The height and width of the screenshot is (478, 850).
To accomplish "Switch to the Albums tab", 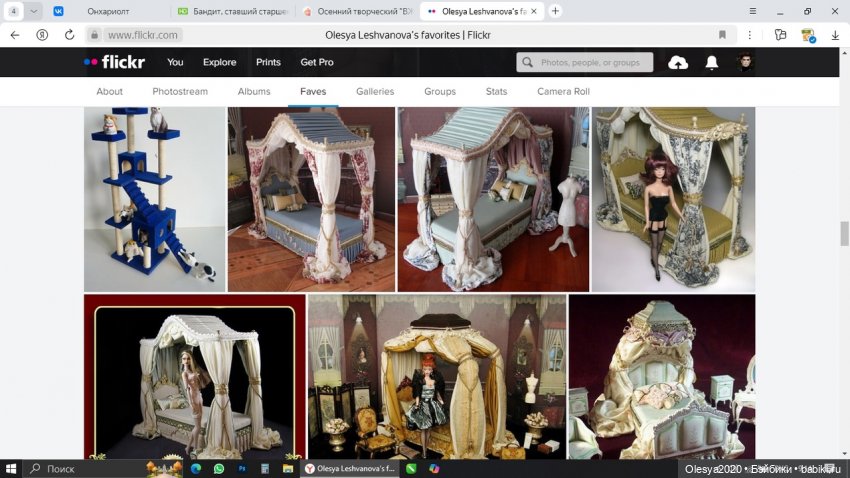I will [x=254, y=91].
